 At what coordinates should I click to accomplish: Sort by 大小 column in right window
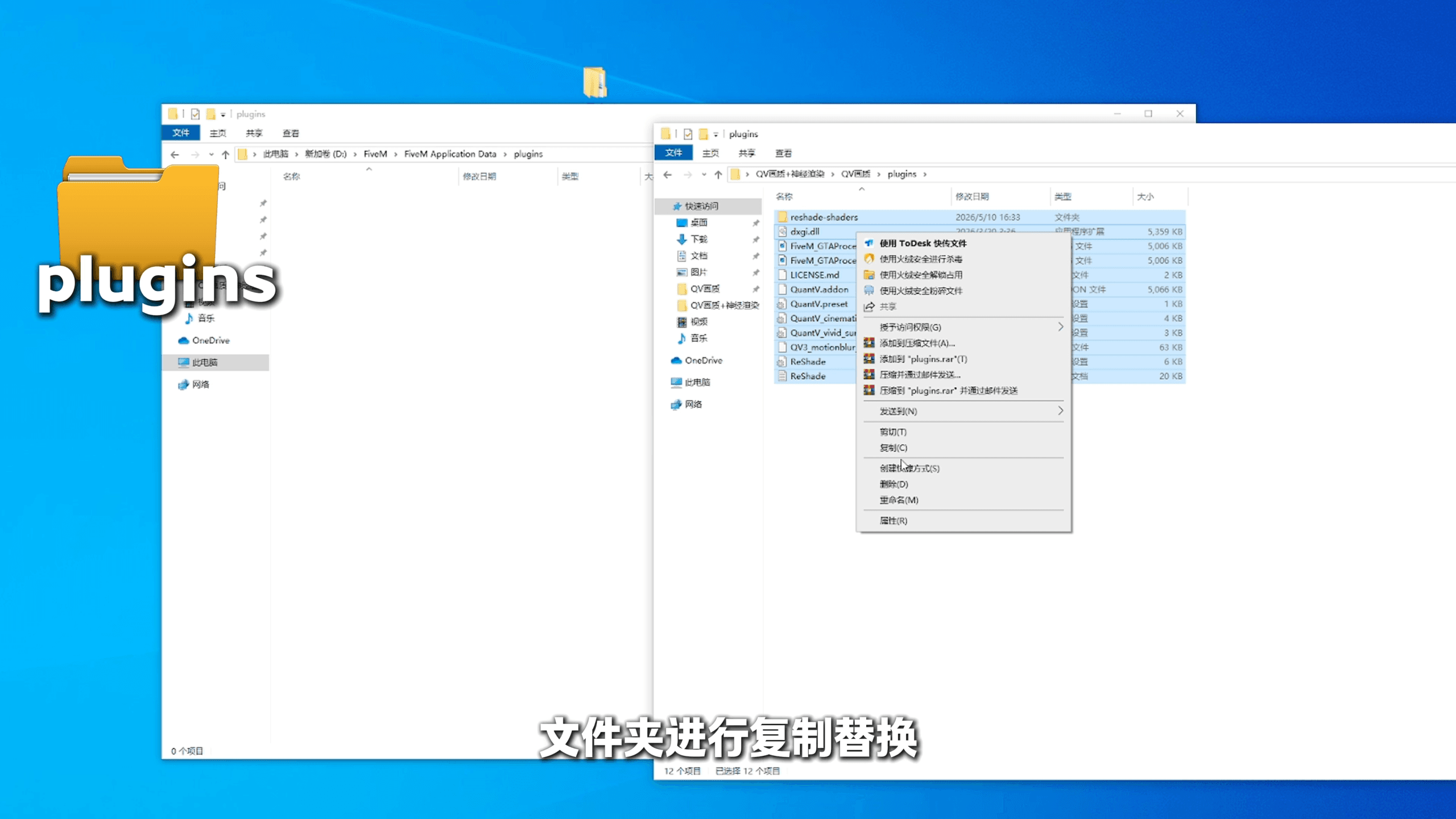point(1145,196)
